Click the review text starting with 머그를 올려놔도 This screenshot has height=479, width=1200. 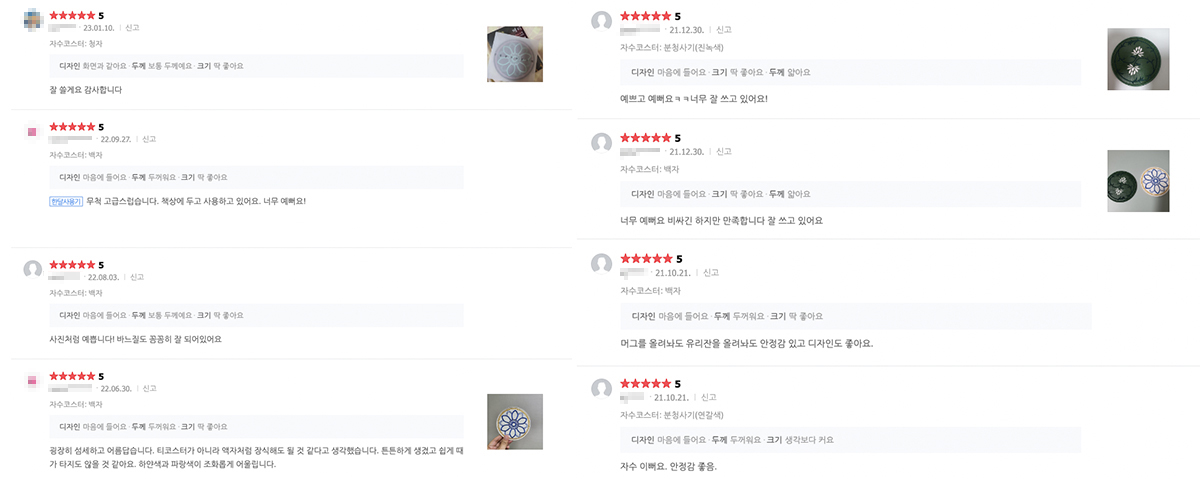[746, 343]
